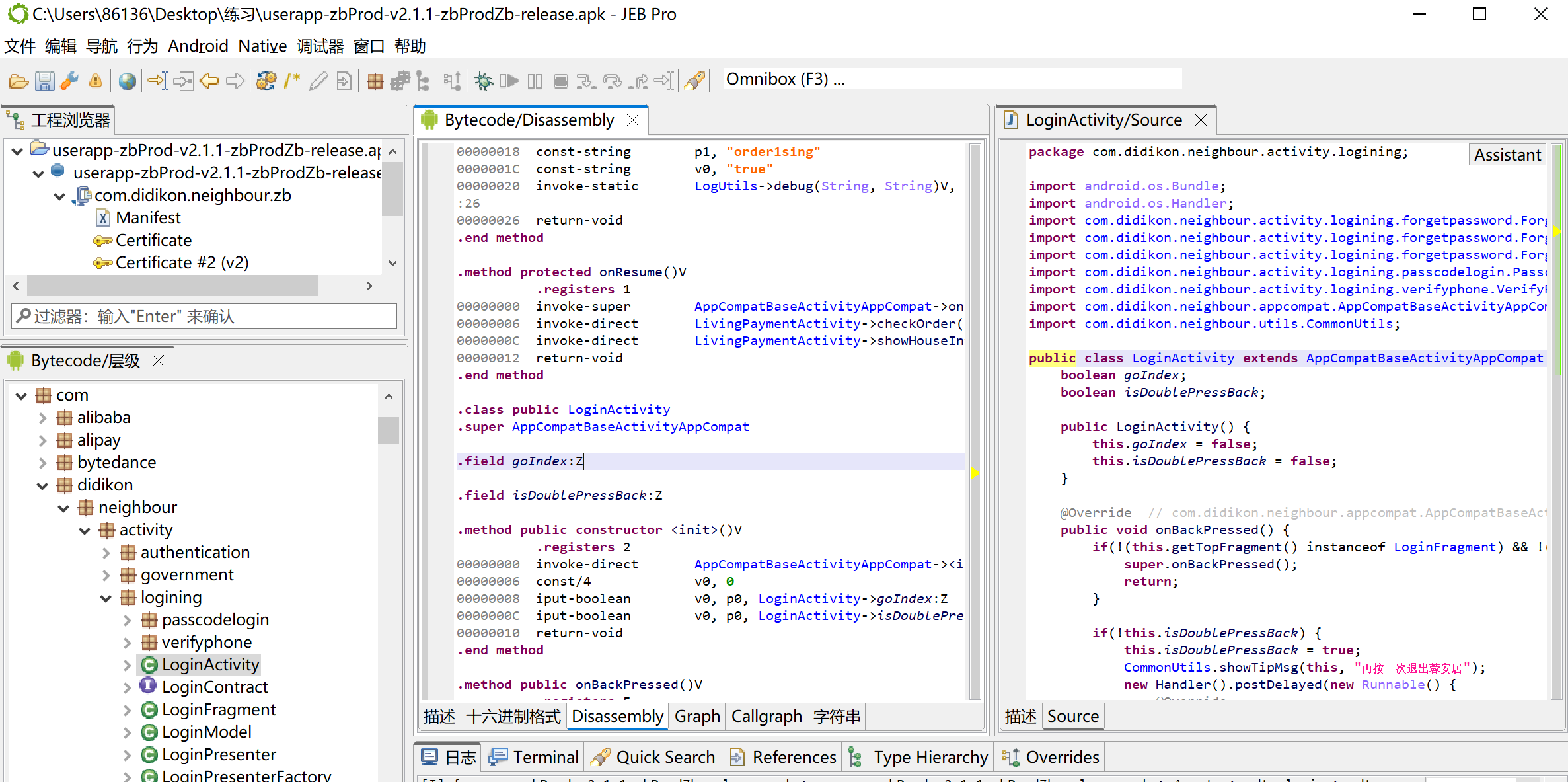Click the decompile gears refresh icon
1568x782 pixels.
[266, 81]
